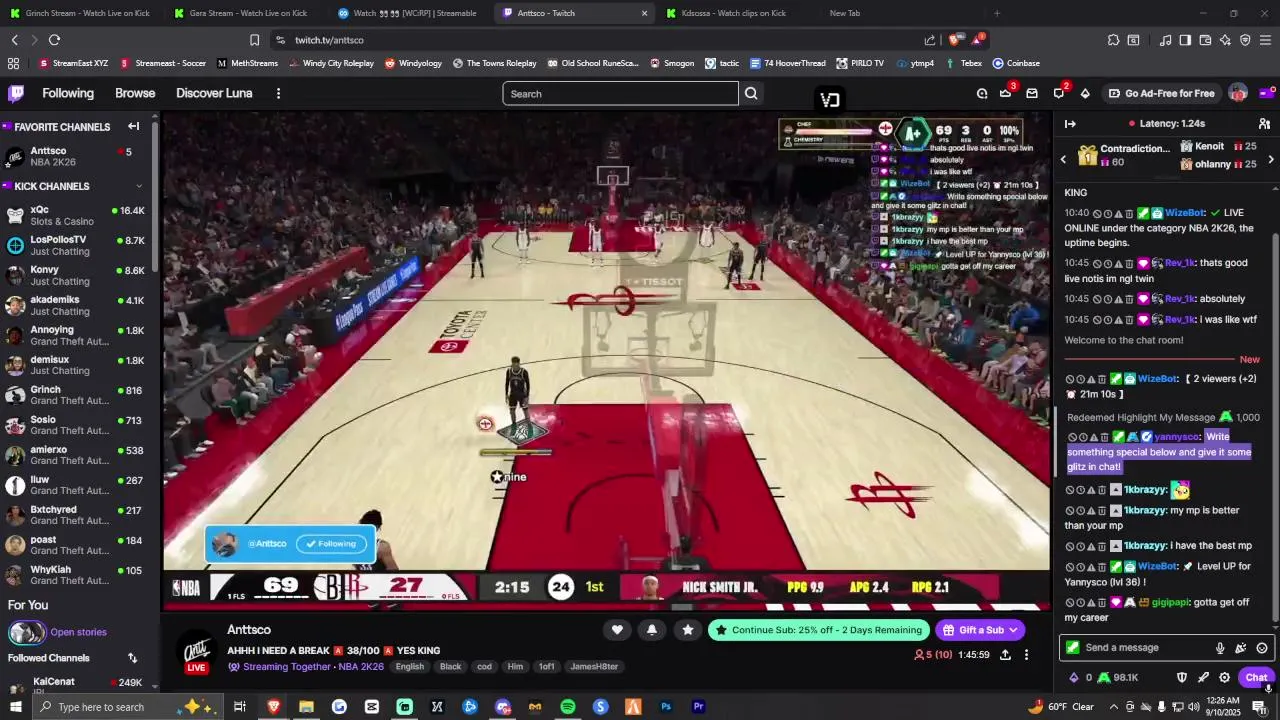Screen dimensions: 1280x720
Task: Open the Following nav tab
Action: tap(68, 93)
